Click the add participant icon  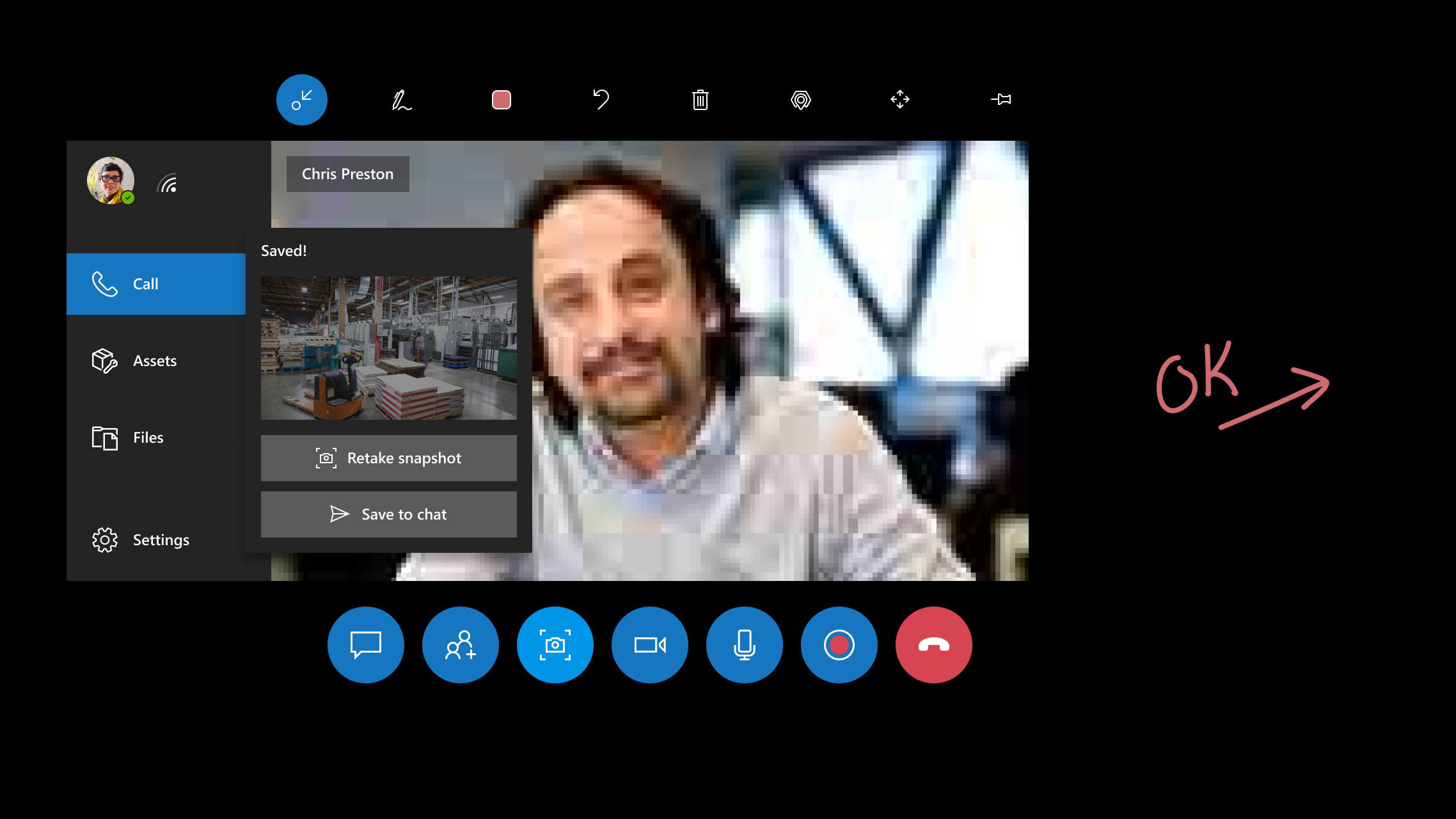click(x=460, y=644)
